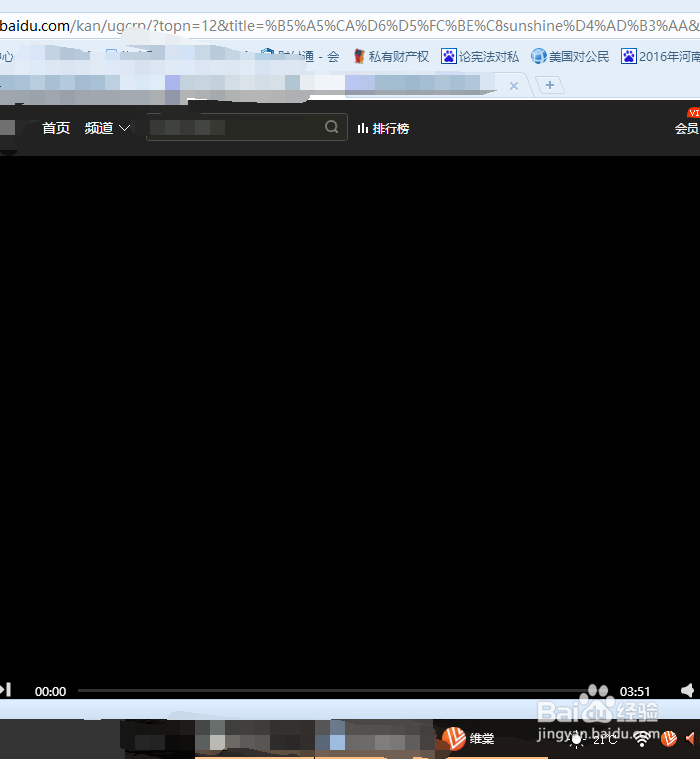Open a new browser tab with plus button
700x759 pixels.
(x=550, y=85)
